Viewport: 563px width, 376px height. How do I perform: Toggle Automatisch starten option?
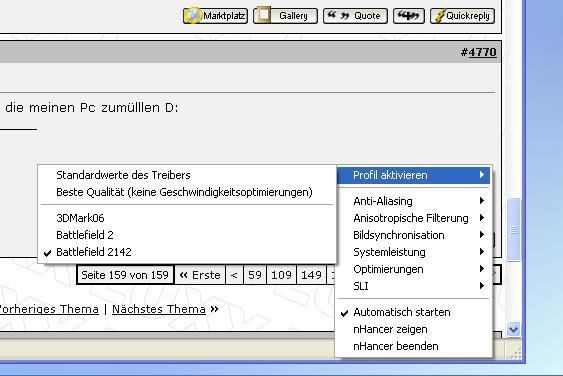coord(413,312)
